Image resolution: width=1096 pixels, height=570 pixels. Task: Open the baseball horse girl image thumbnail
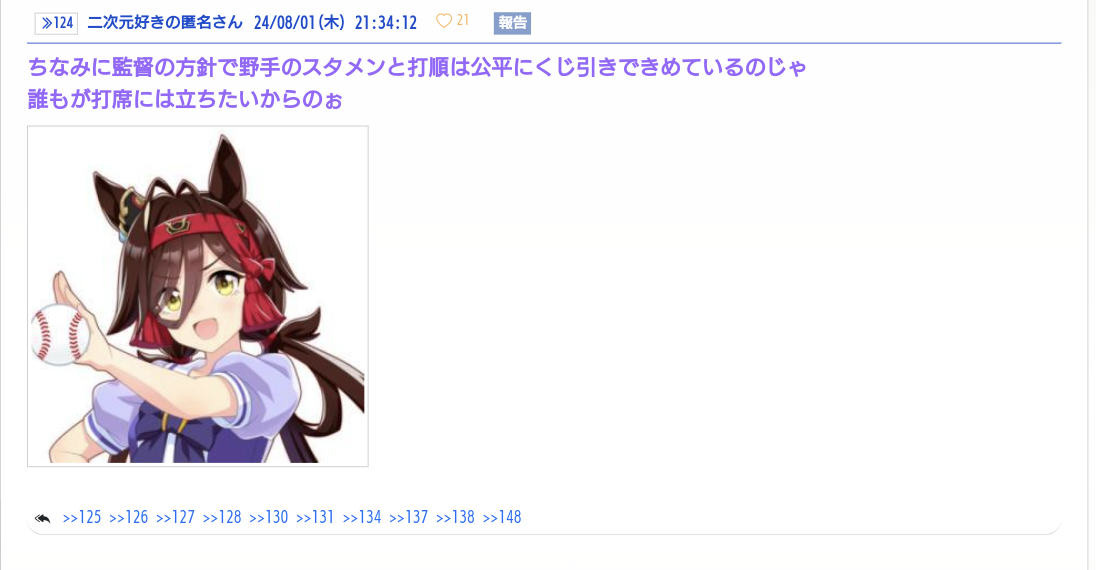click(x=198, y=296)
